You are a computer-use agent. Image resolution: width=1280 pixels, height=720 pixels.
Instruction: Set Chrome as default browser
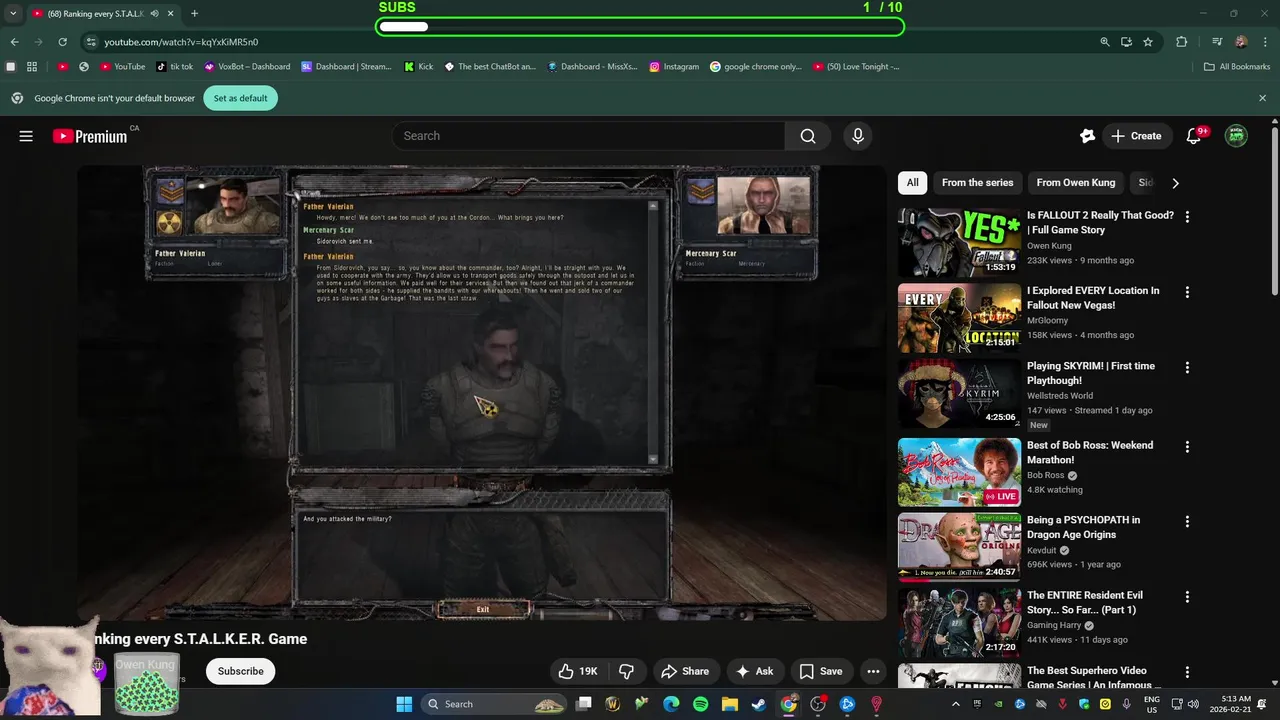coord(241,98)
